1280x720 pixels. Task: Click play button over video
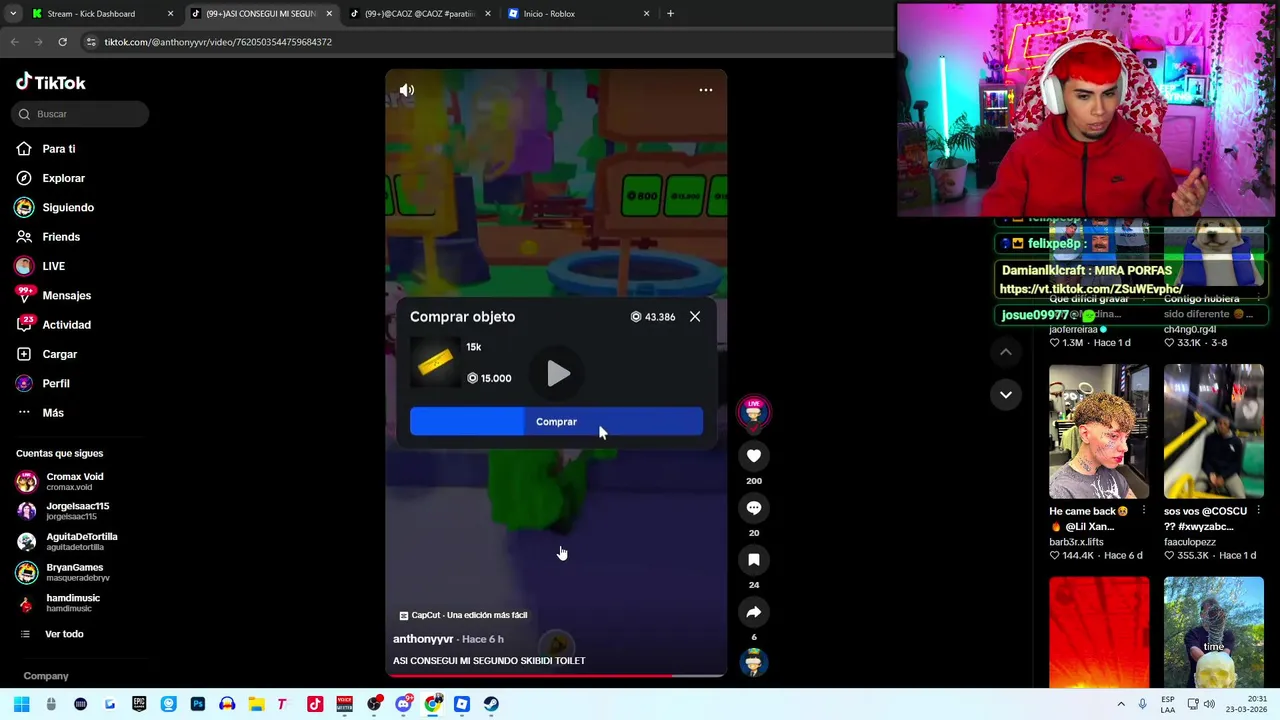[x=558, y=374]
